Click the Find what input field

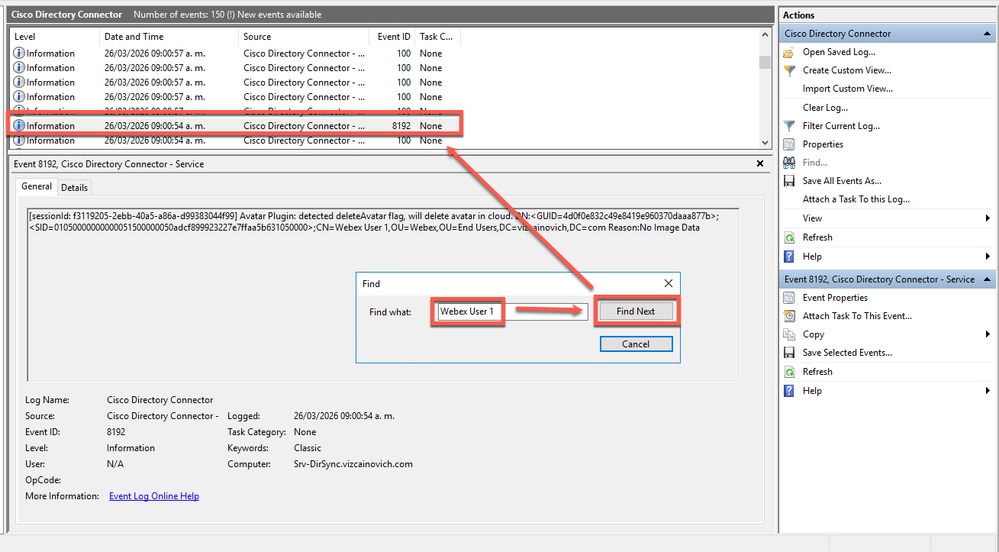point(512,312)
